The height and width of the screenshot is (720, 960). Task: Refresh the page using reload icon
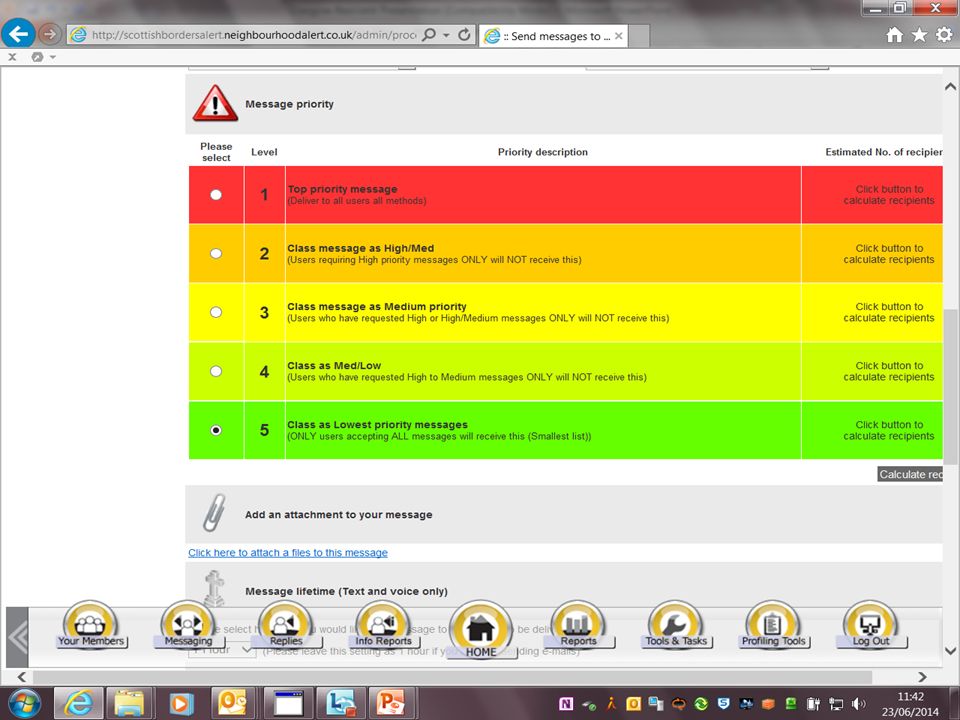tap(464, 35)
